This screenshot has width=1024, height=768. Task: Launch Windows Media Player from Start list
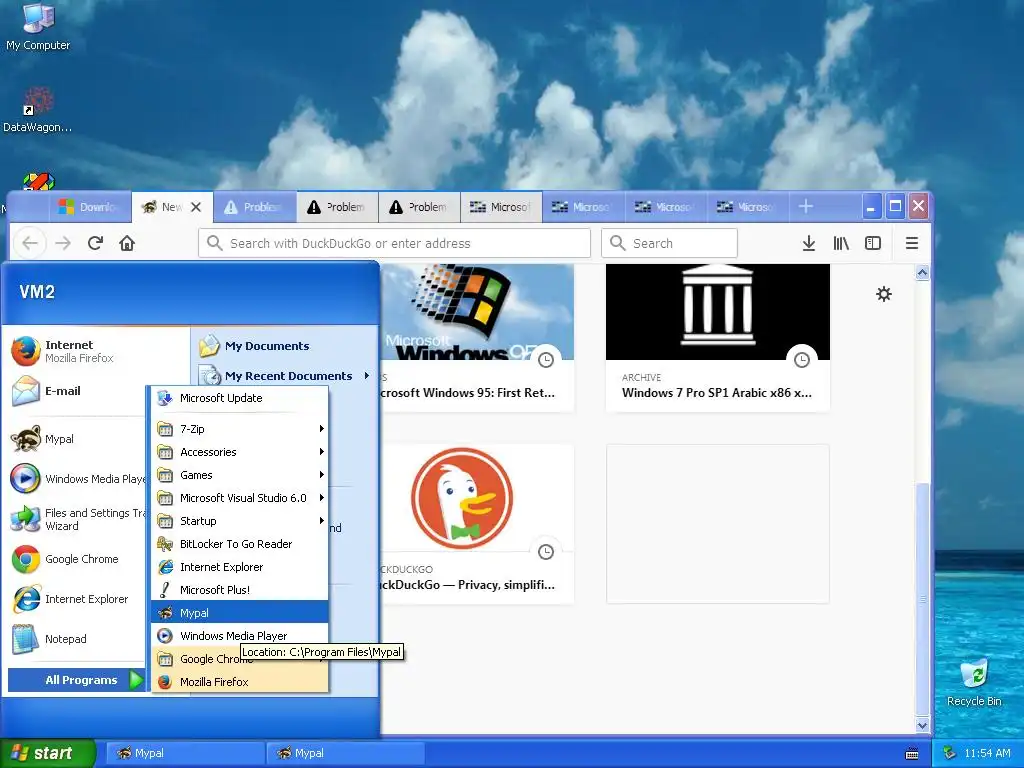pos(77,479)
